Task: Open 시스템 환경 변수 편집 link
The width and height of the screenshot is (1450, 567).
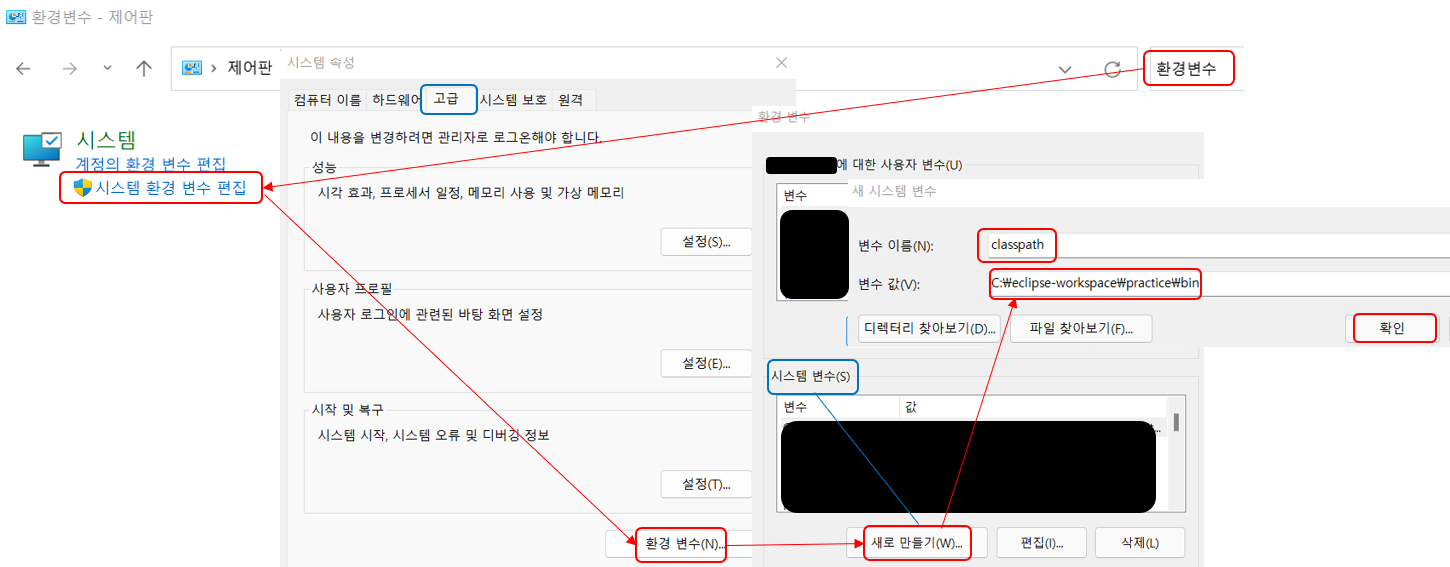Action: 170,187
